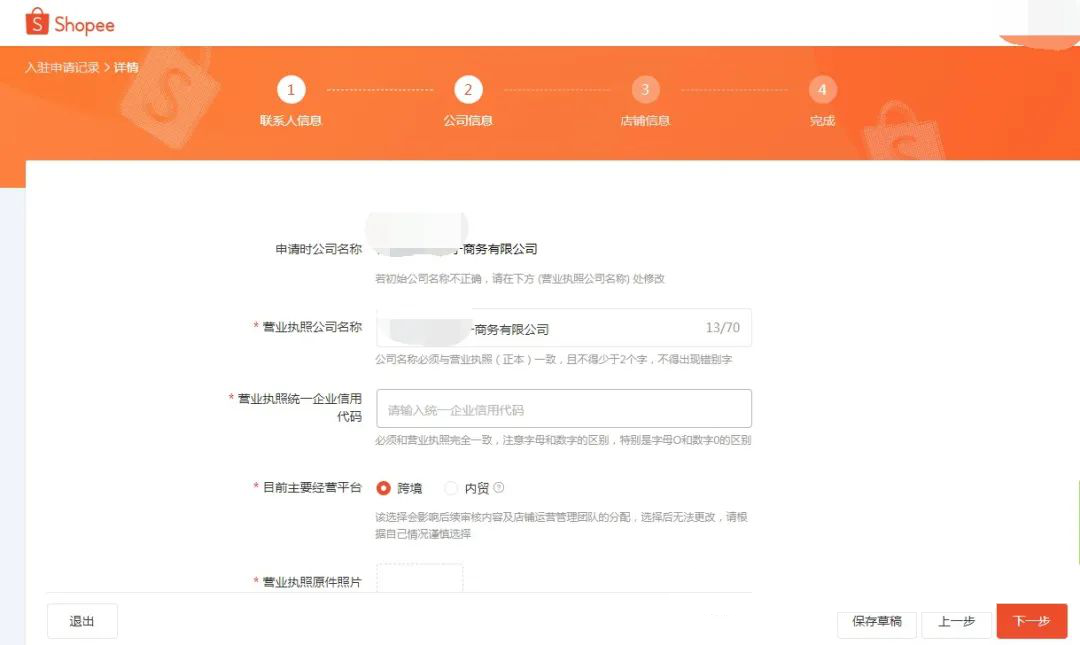Click the 目前主要经营平台 label

312,488
